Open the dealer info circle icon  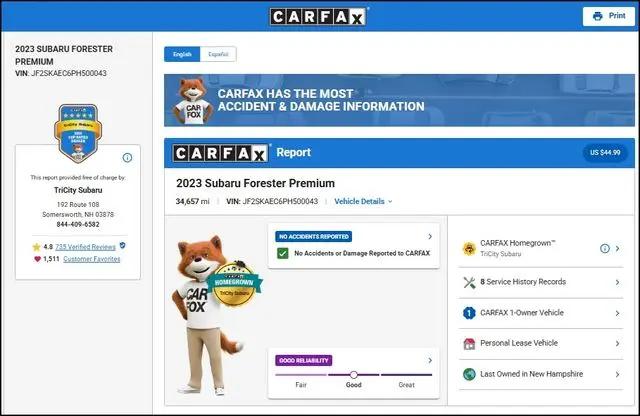tap(127, 158)
